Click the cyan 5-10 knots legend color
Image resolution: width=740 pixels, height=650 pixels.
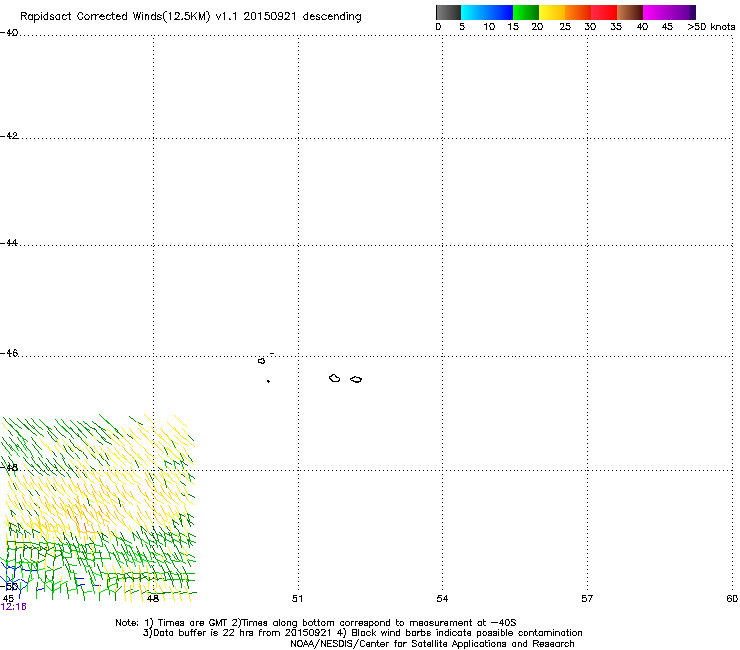pyautogui.click(x=474, y=12)
